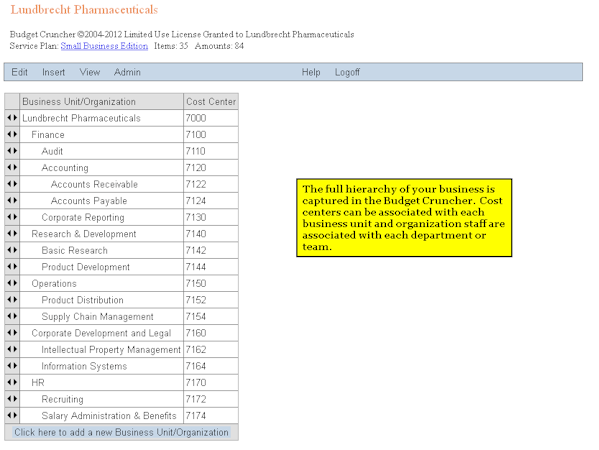
Task: Click the right arrow beside Research & Development row
Action: pyautogui.click(x=15, y=233)
